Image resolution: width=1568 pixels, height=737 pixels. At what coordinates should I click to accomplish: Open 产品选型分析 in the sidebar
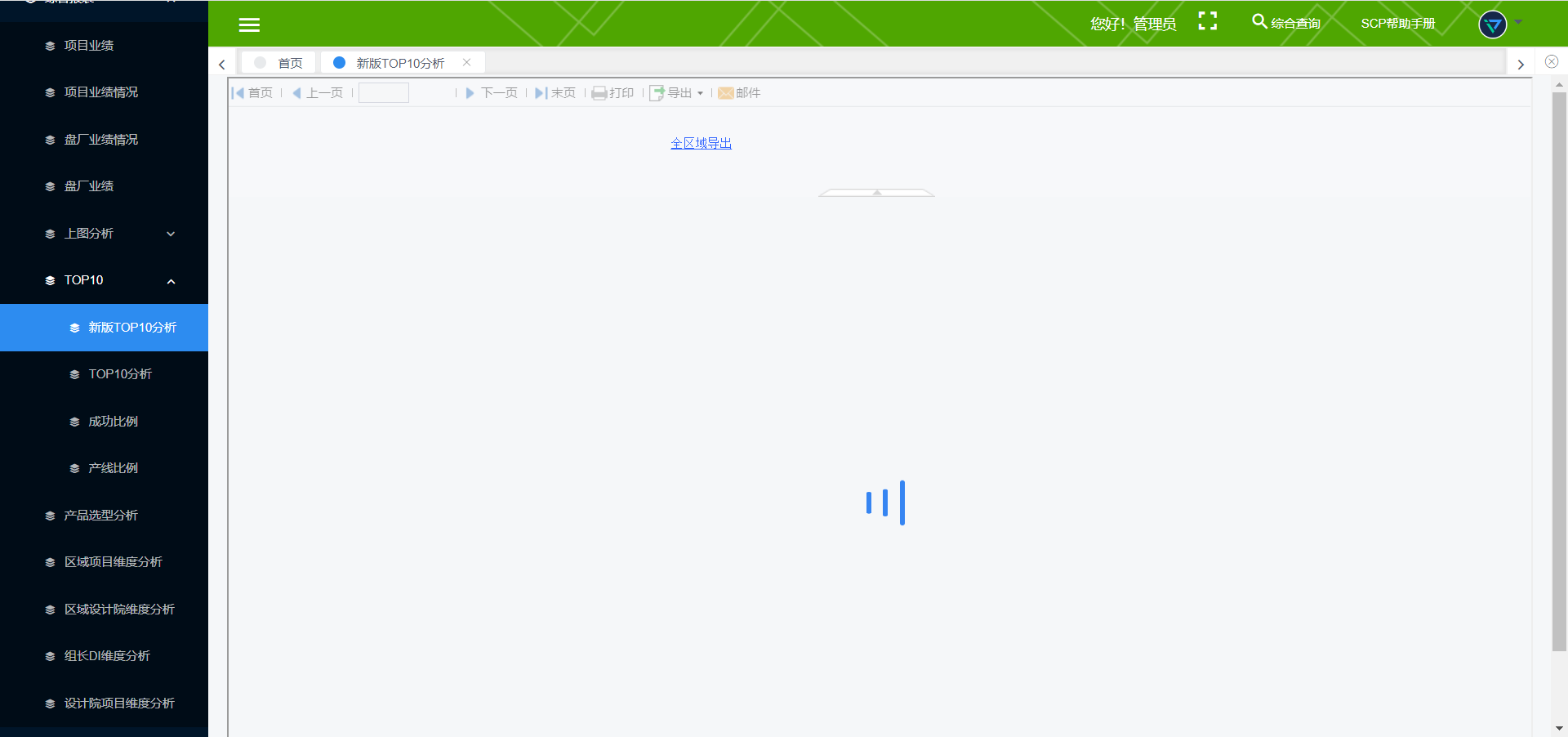pos(101,516)
